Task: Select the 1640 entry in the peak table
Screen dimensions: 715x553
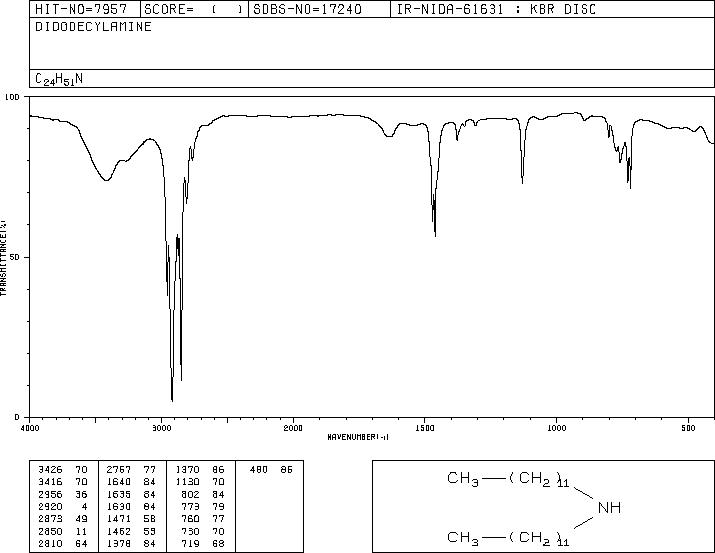Action: [x=119, y=482]
